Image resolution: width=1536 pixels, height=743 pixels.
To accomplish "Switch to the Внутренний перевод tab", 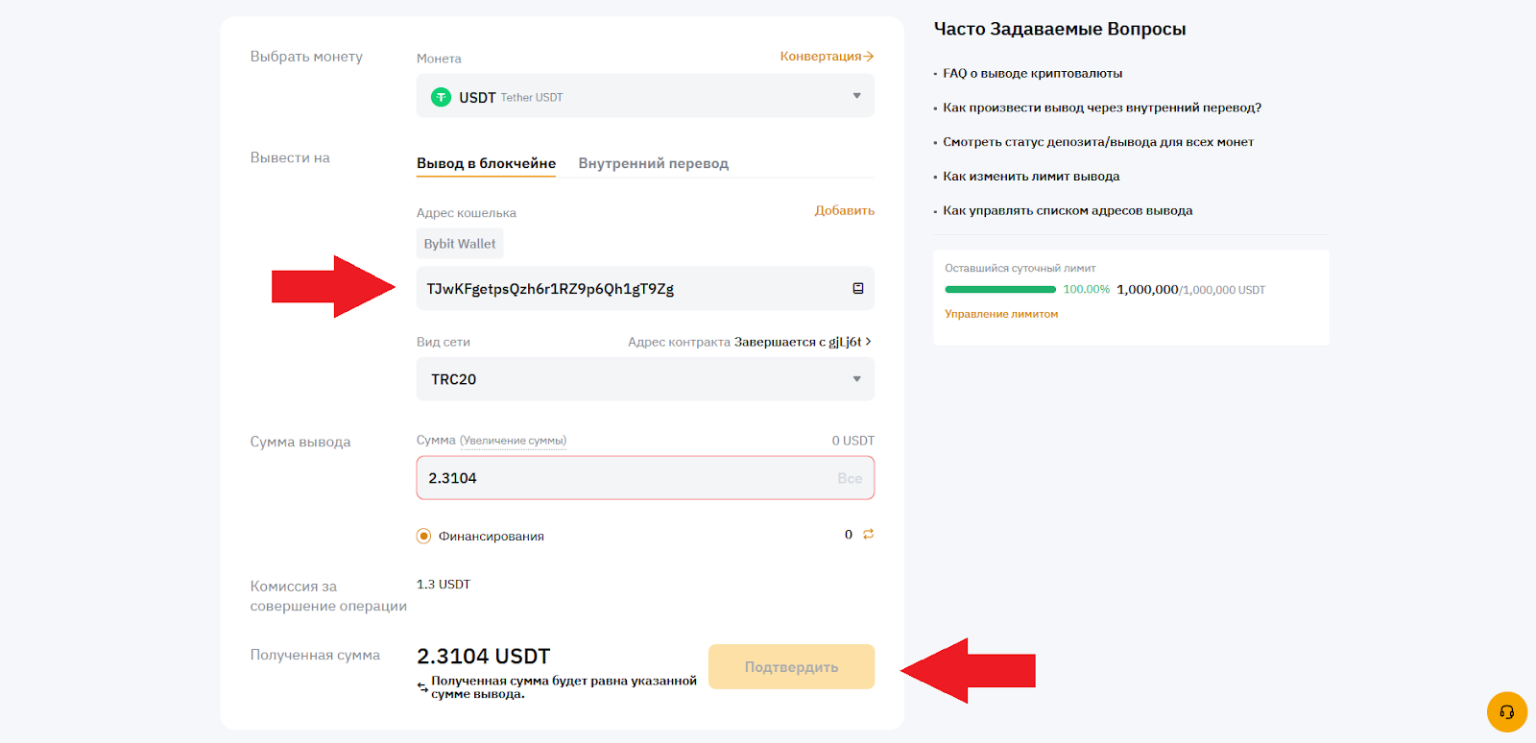I will click(653, 163).
